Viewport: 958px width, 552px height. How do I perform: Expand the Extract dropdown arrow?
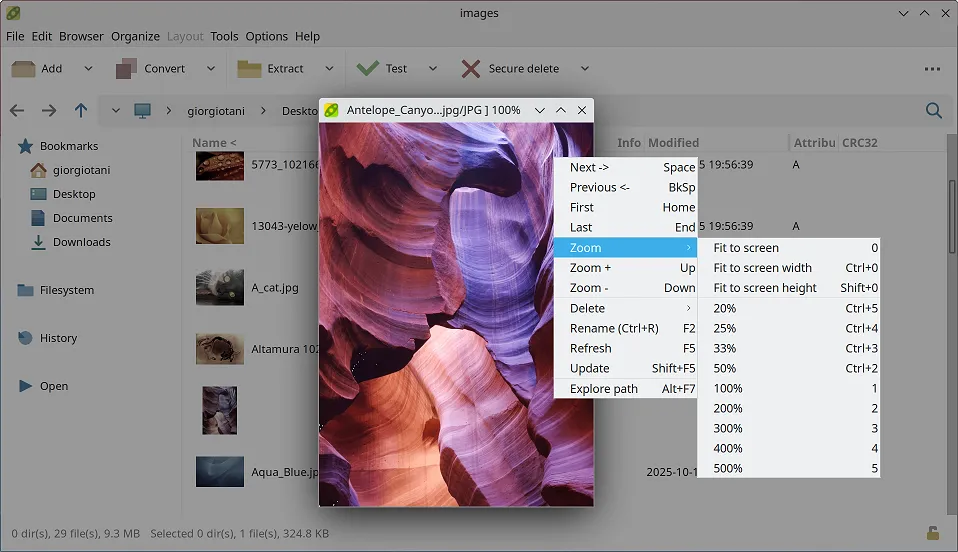[x=329, y=69]
